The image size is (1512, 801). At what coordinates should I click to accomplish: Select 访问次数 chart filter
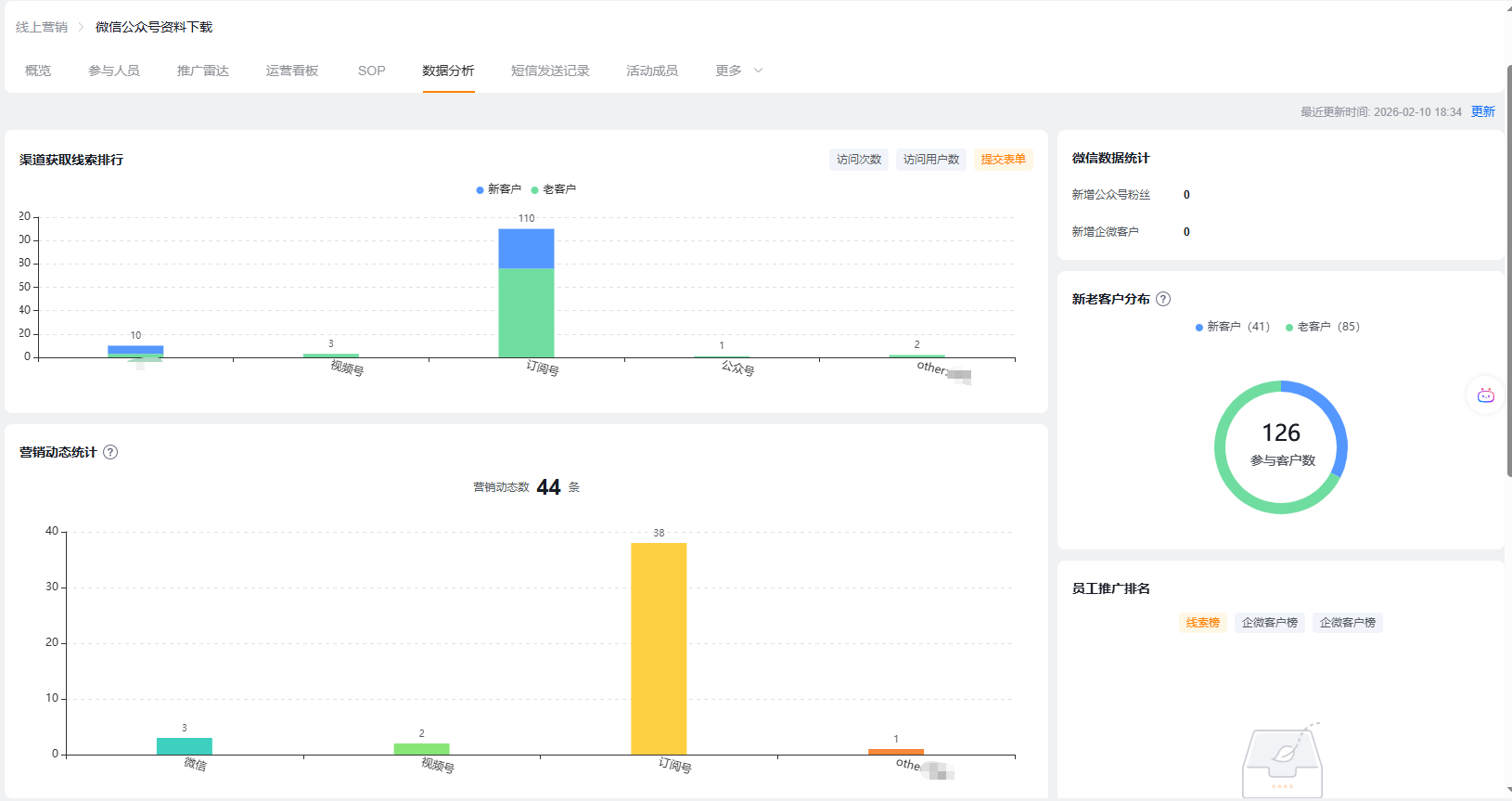(859, 160)
